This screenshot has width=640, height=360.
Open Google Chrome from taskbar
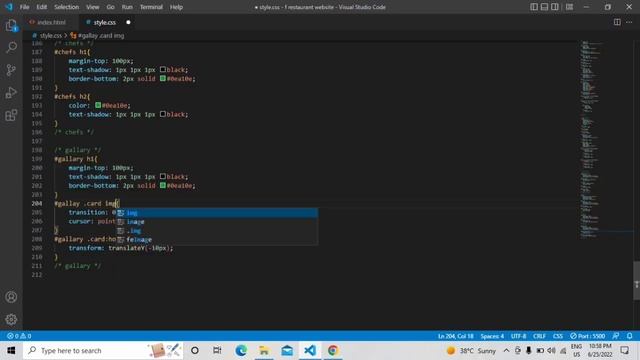click(333, 350)
